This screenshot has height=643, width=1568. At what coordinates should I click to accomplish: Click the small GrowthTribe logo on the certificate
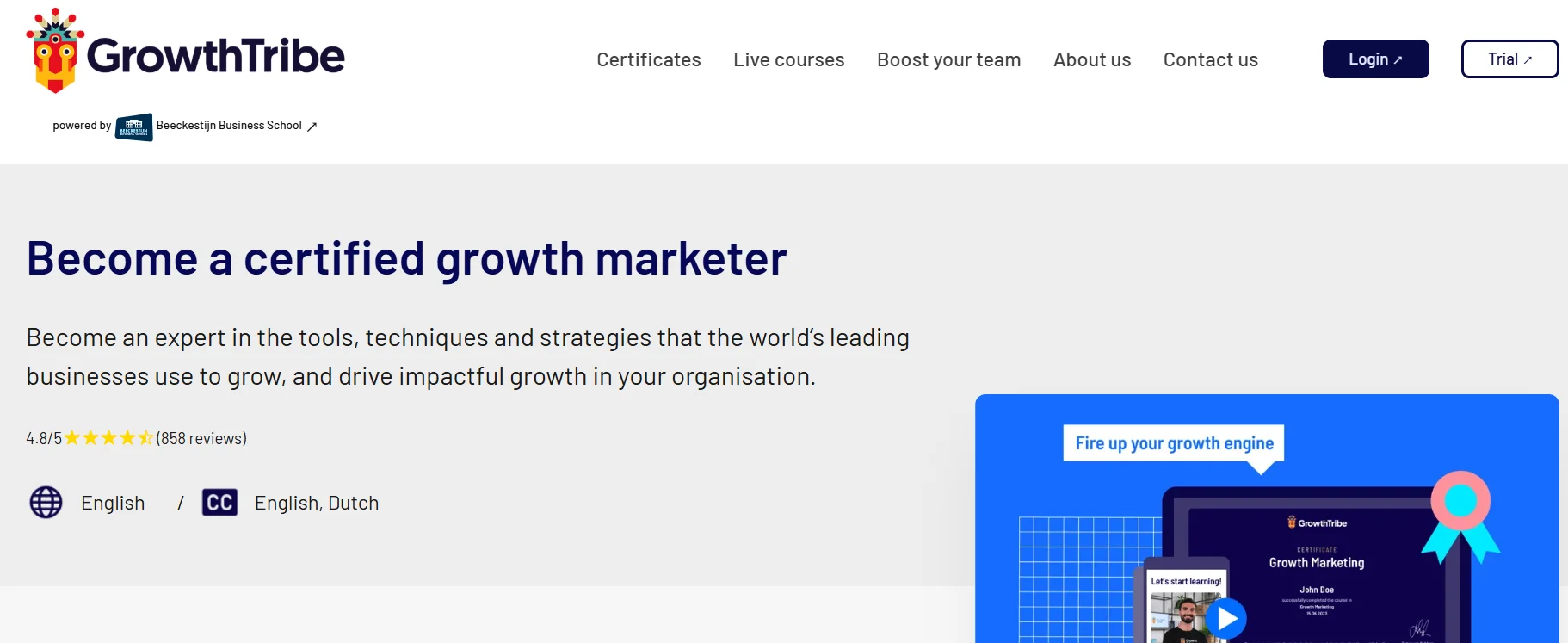[1317, 522]
